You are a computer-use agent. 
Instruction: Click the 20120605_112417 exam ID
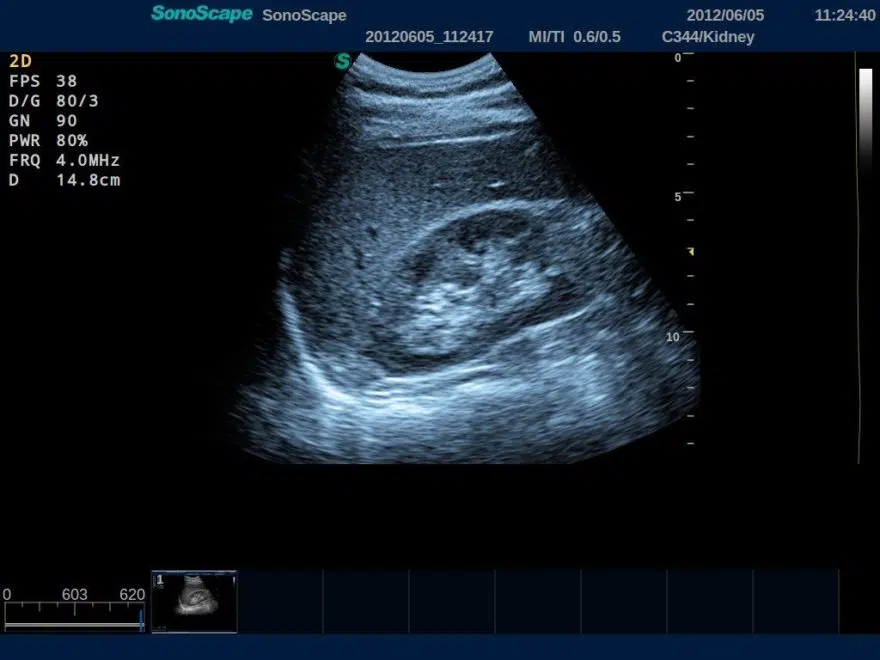coord(429,37)
